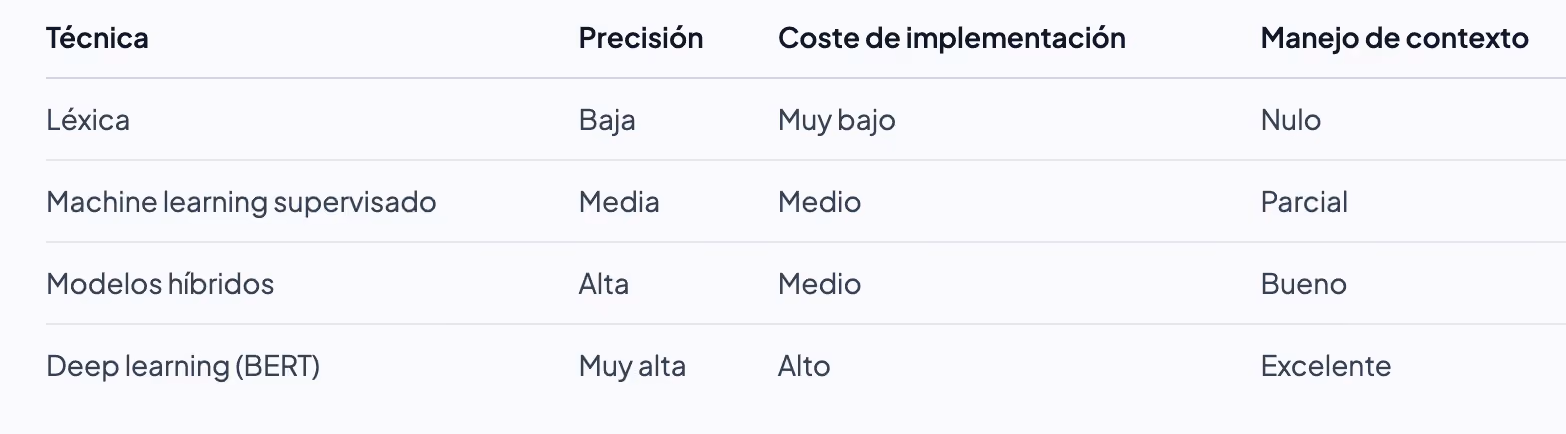The image size is (1566, 434).
Task: Click the Bueno context cell
Action: point(1303,284)
